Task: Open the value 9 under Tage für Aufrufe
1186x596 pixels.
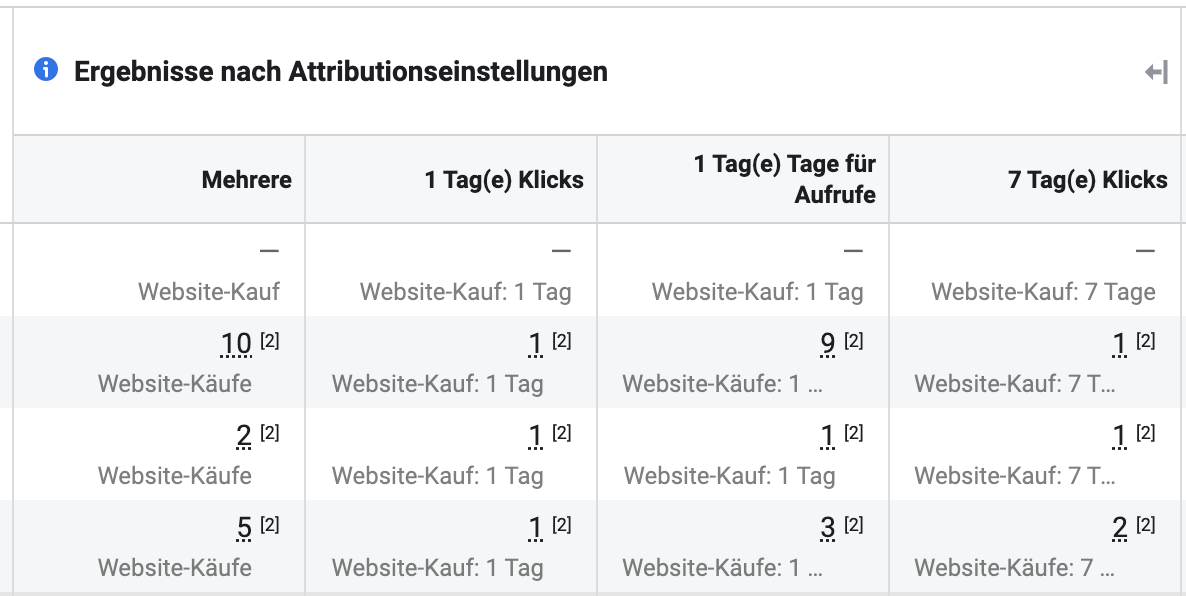Action: (x=827, y=344)
